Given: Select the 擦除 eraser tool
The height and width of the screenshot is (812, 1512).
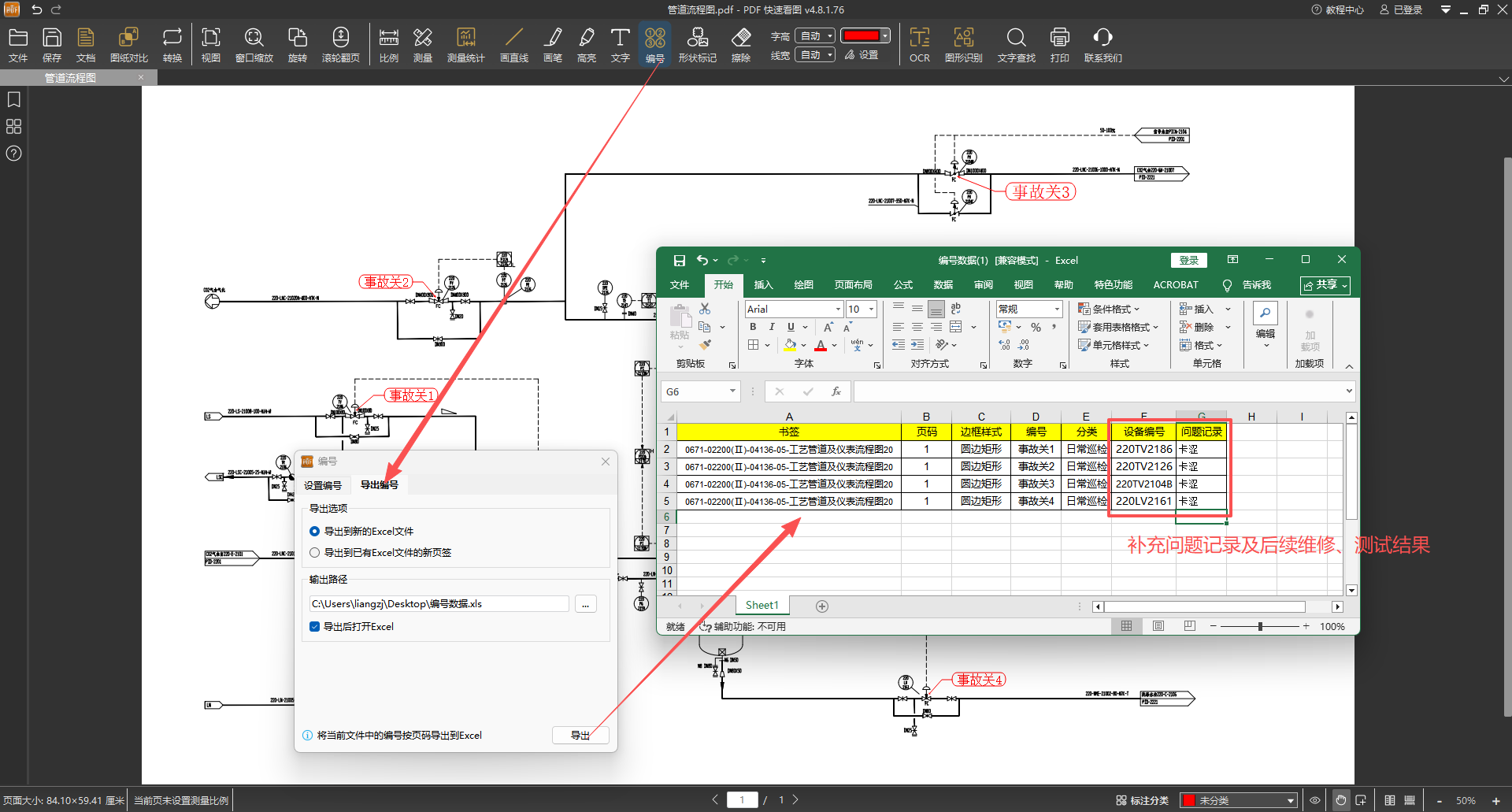Looking at the screenshot, I should [740, 45].
